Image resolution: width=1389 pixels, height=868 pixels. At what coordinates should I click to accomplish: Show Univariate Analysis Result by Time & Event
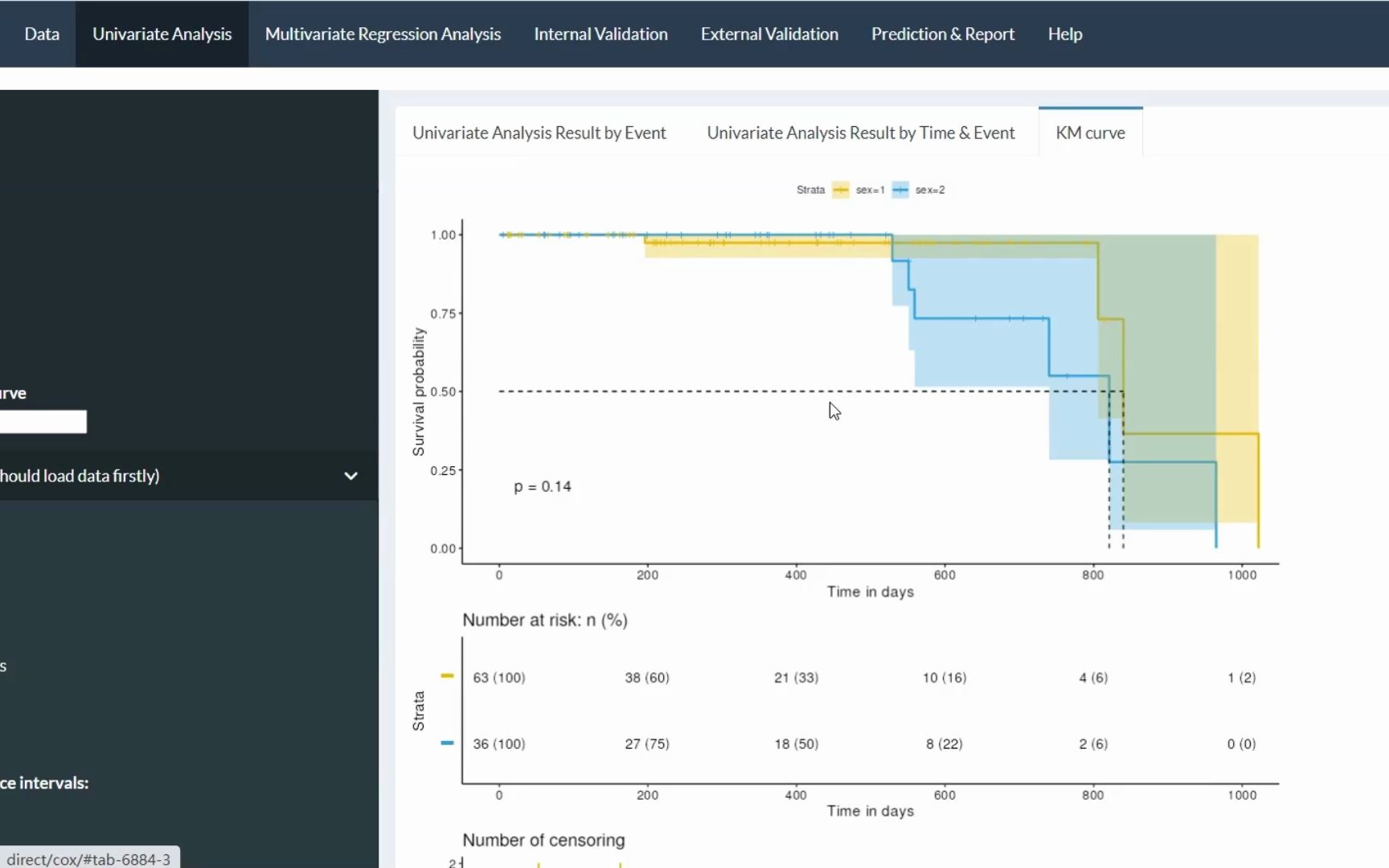point(861,133)
